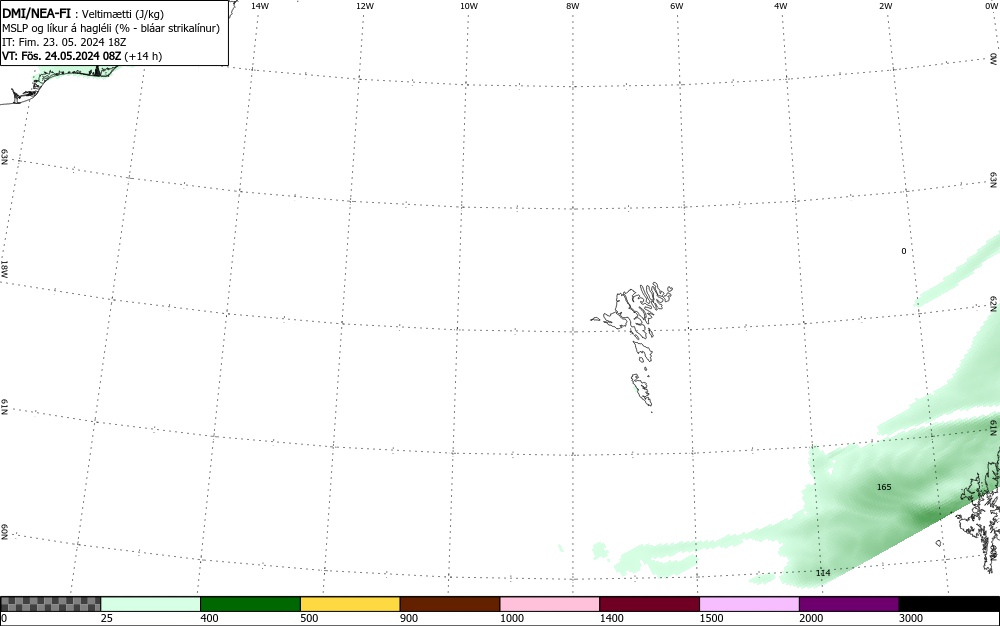Click the legend value 900
This screenshot has height=626, width=1000.
coord(409,618)
